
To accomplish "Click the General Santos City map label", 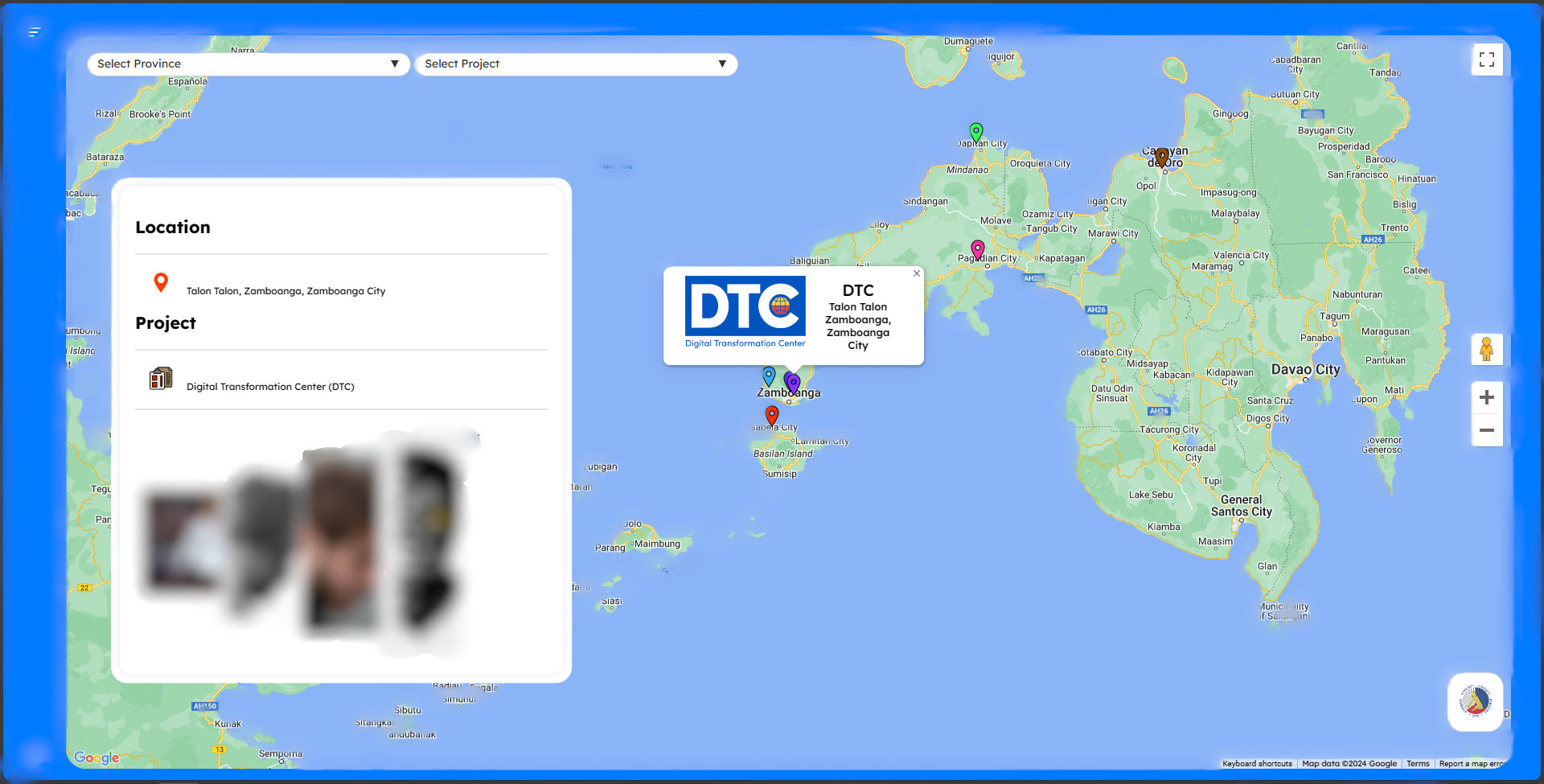I will [x=1242, y=506].
